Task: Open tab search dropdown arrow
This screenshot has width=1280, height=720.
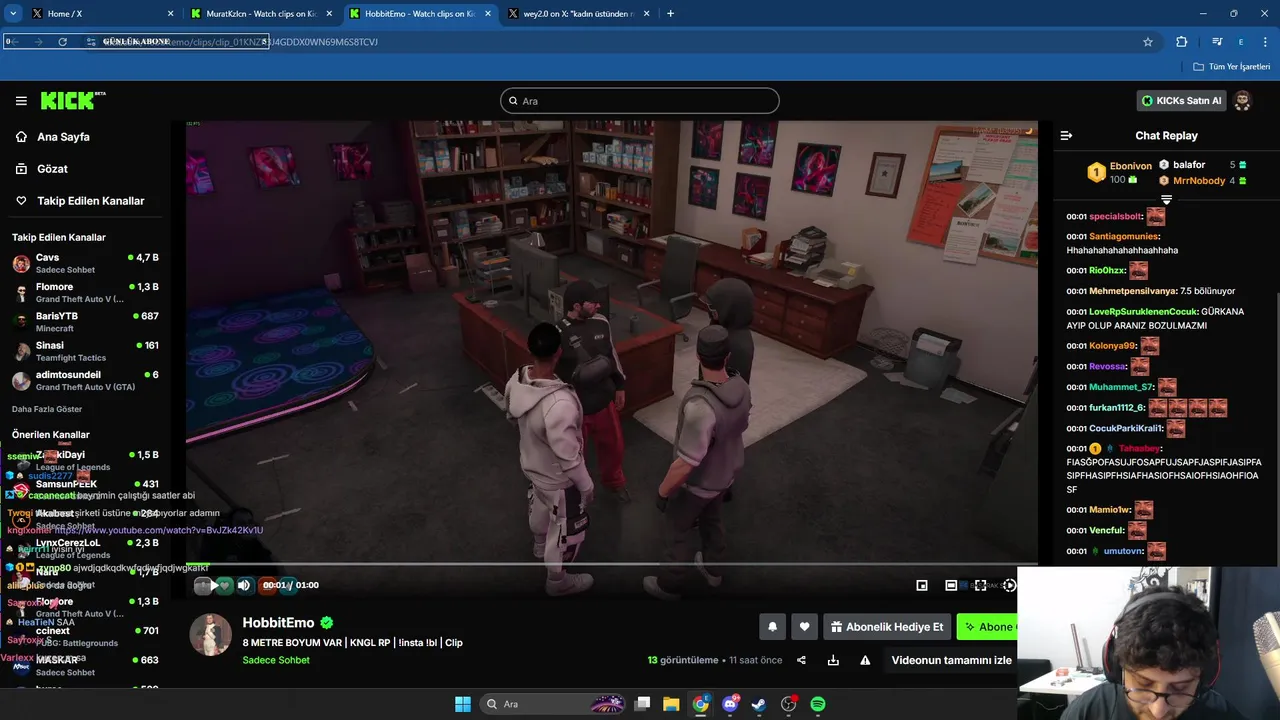Action: pos(13,14)
